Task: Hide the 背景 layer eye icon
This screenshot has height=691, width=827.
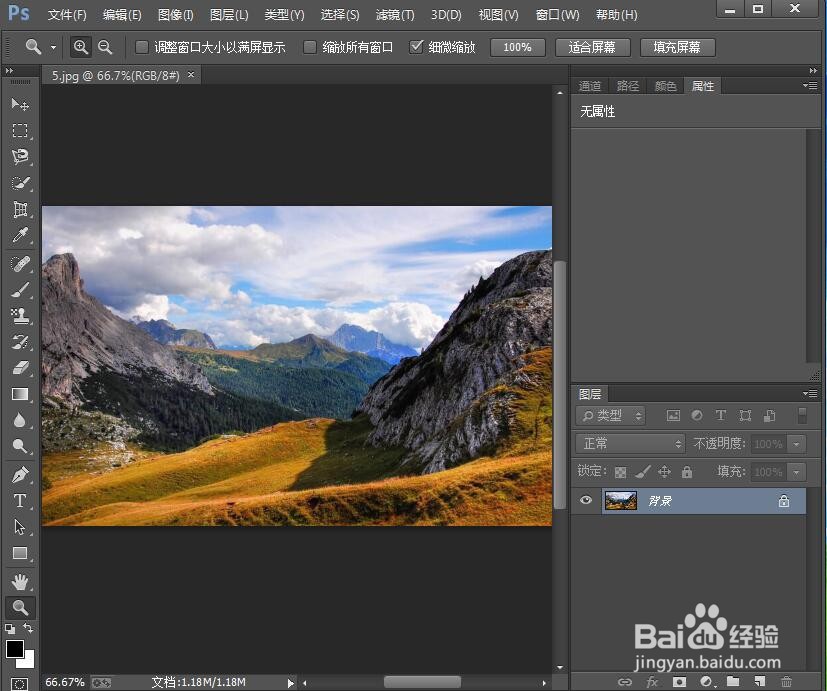Action: click(585, 500)
